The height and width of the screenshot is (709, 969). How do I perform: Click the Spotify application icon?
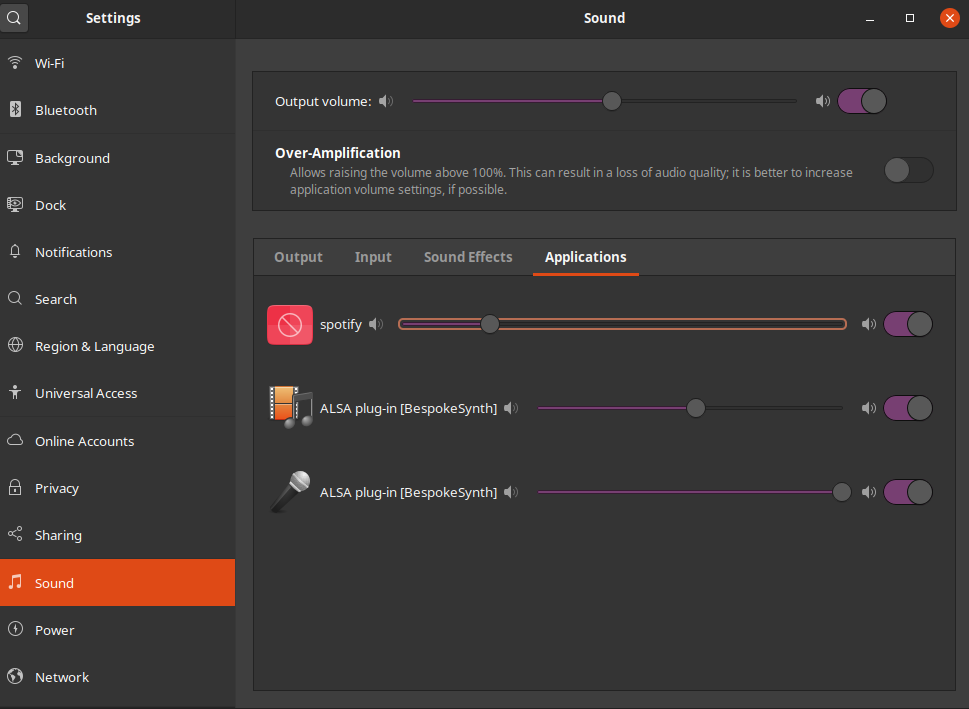pos(289,323)
